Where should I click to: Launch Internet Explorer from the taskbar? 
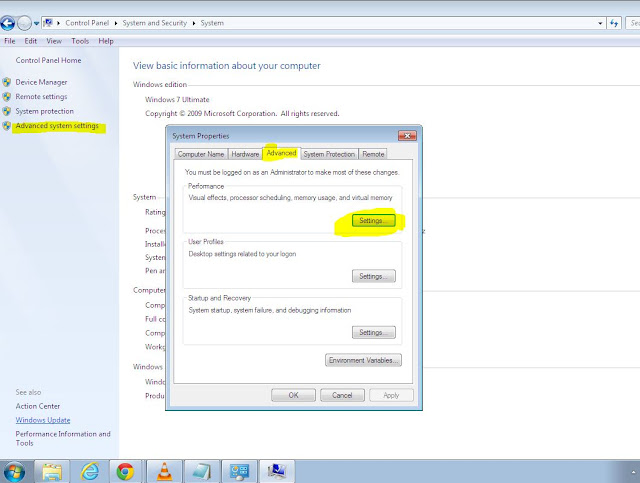pos(90,472)
